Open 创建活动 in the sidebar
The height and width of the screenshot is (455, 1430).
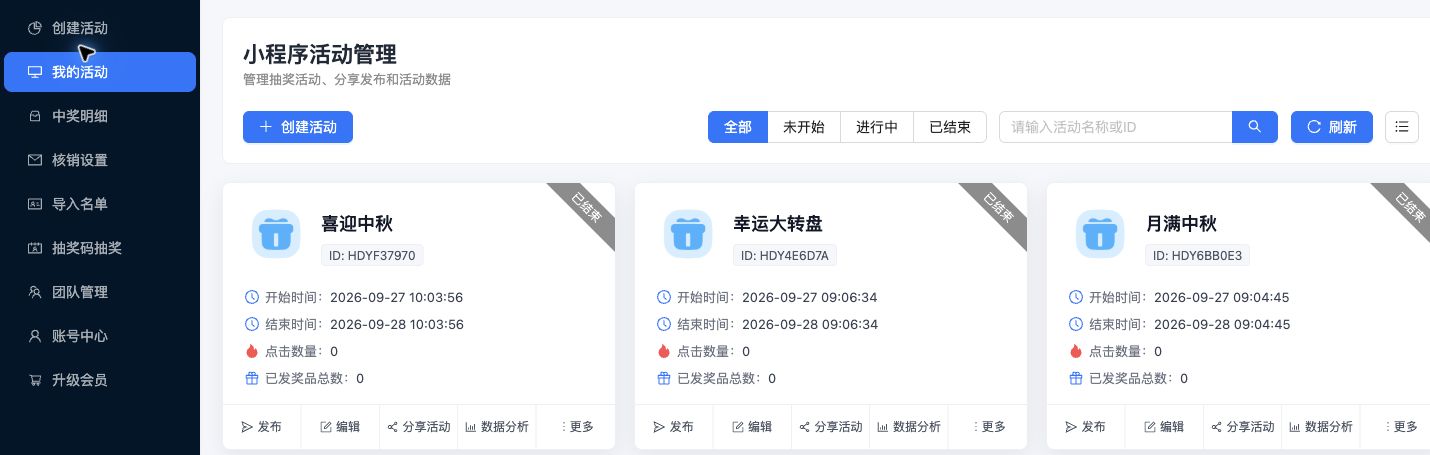(x=100, y=28)
